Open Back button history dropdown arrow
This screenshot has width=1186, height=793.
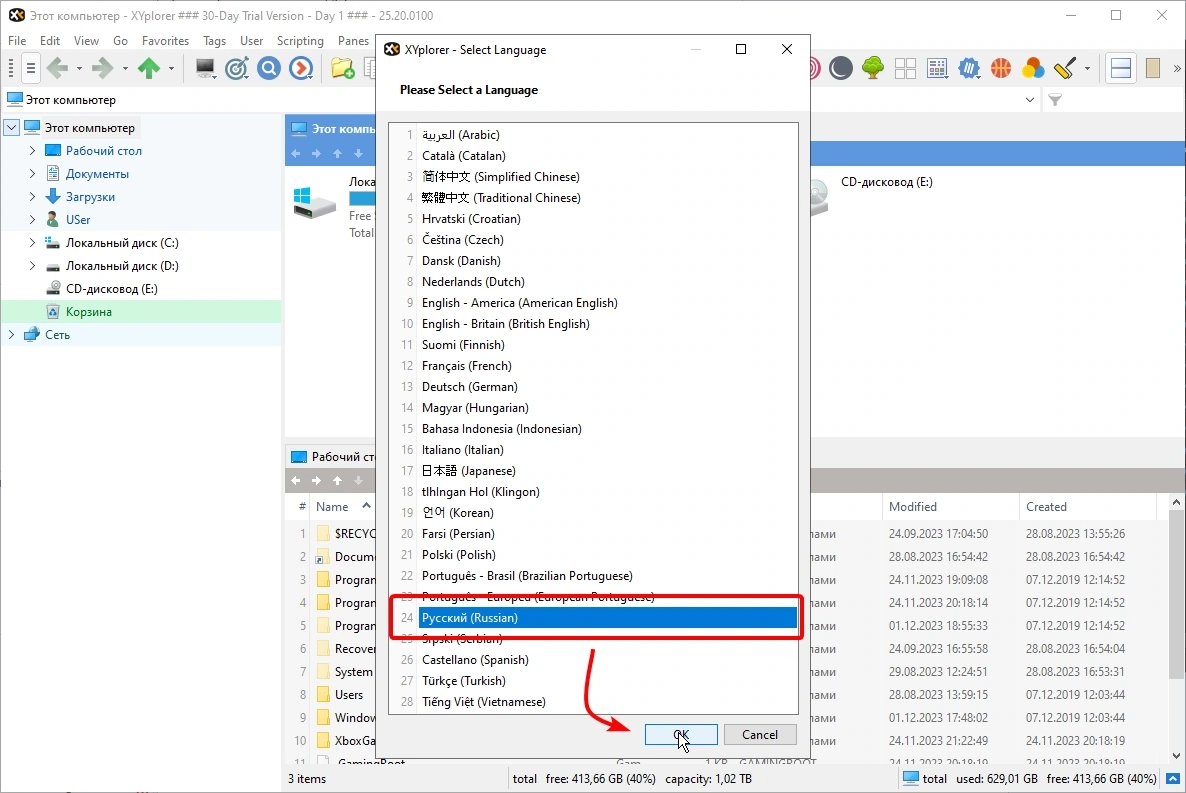point(79,68)
